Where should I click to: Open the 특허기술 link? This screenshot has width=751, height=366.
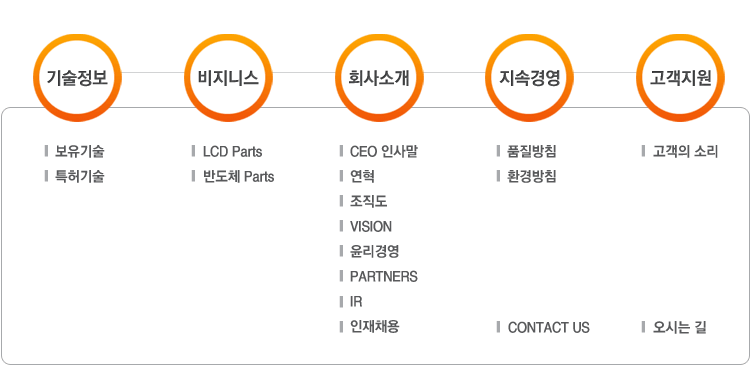pos(80,177)
